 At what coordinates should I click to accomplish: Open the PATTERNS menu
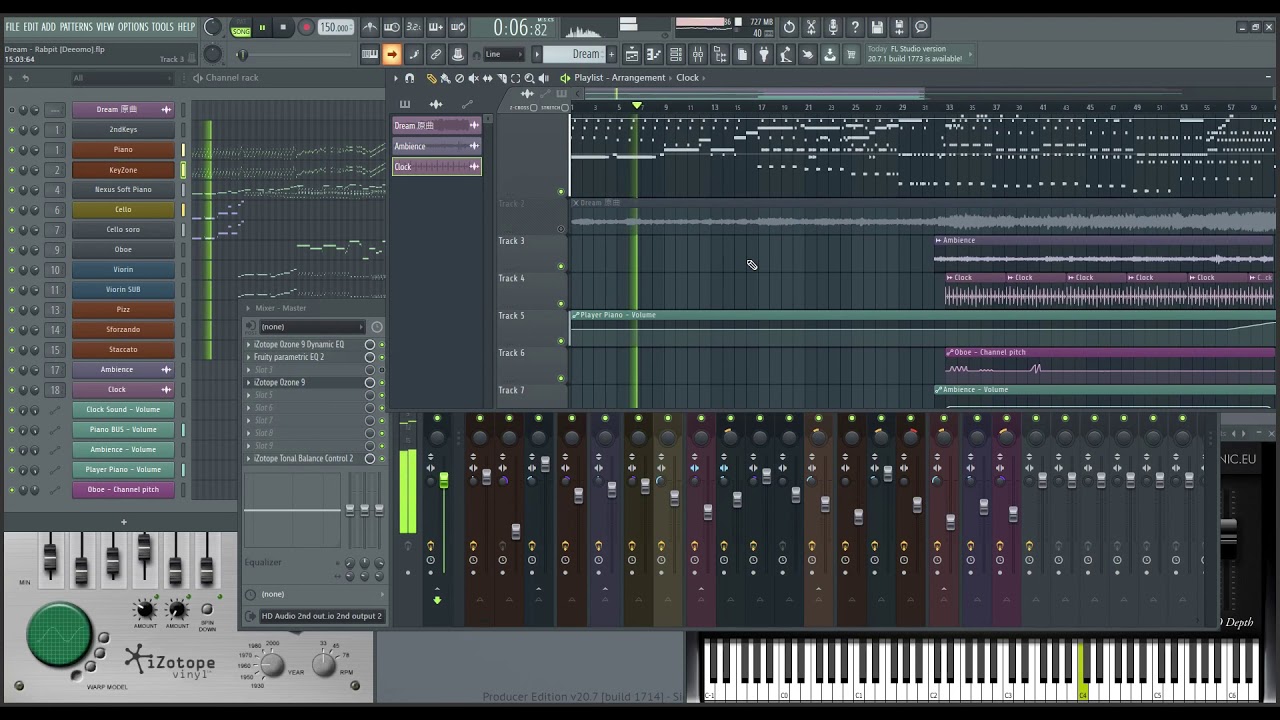pos(76,27)
